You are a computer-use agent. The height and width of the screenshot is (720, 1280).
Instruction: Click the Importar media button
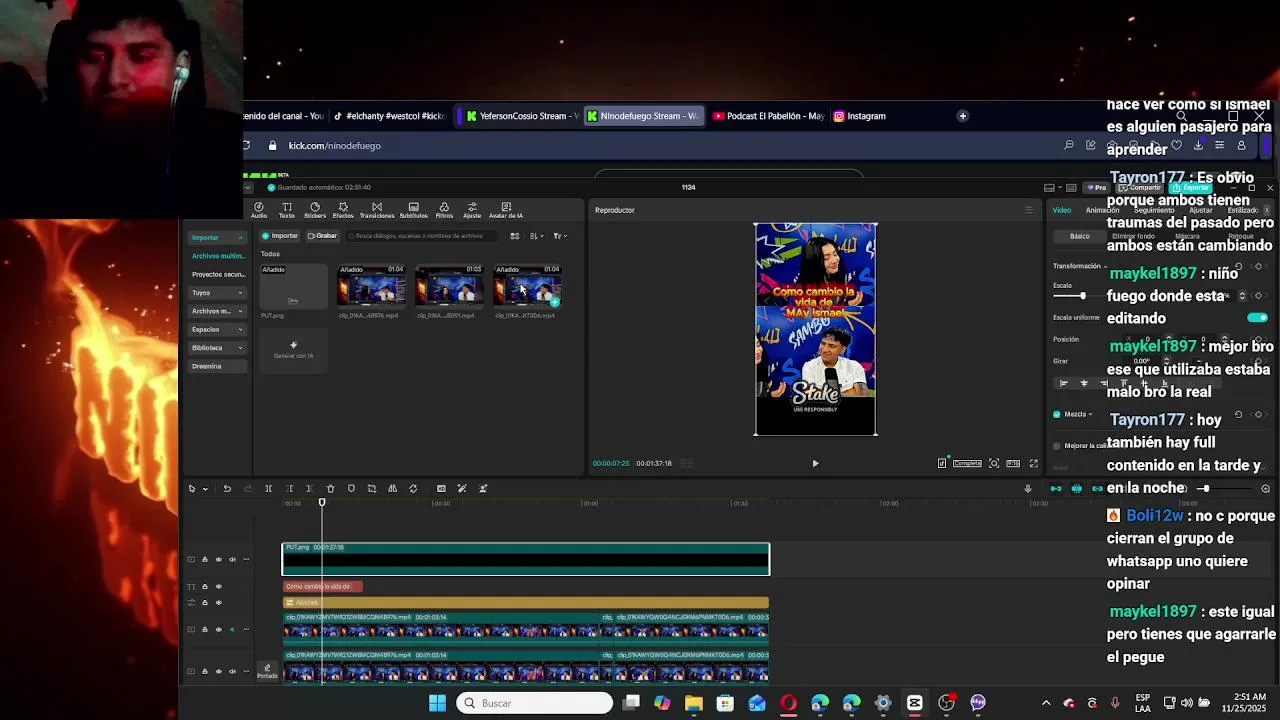[280, 236]
